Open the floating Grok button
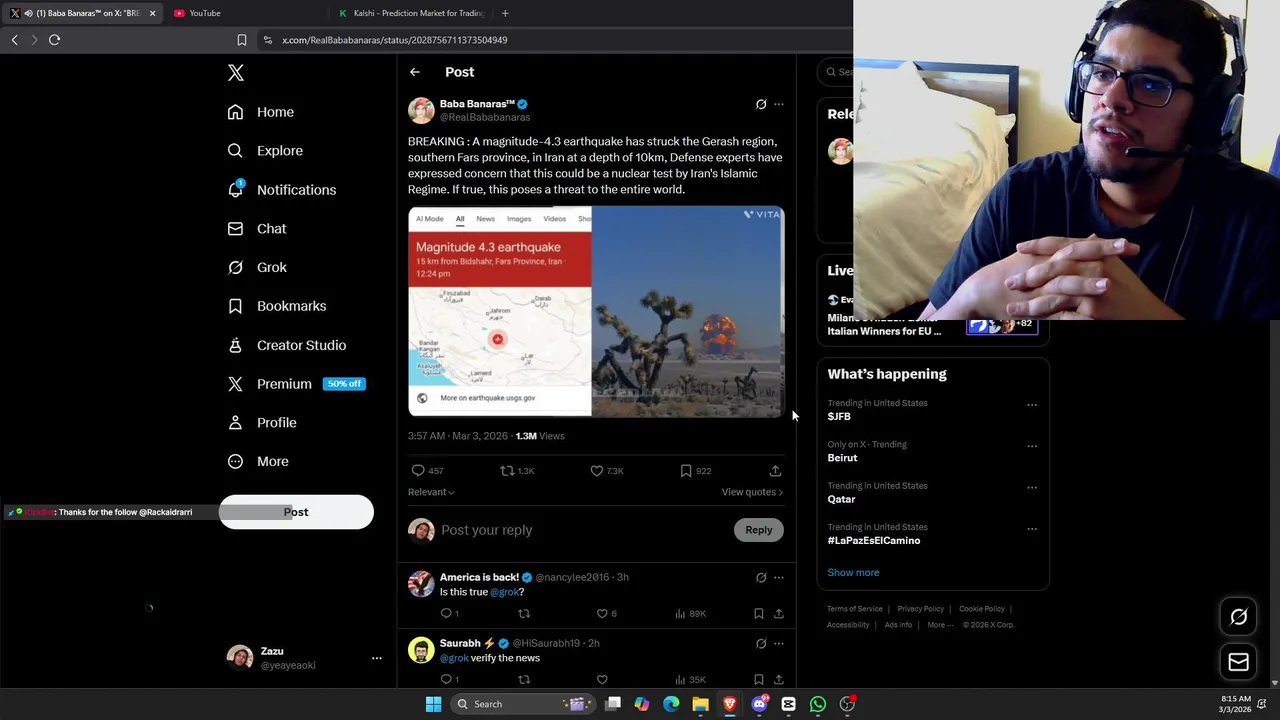Viewport: 1280px width, 720px height. 1238,617
